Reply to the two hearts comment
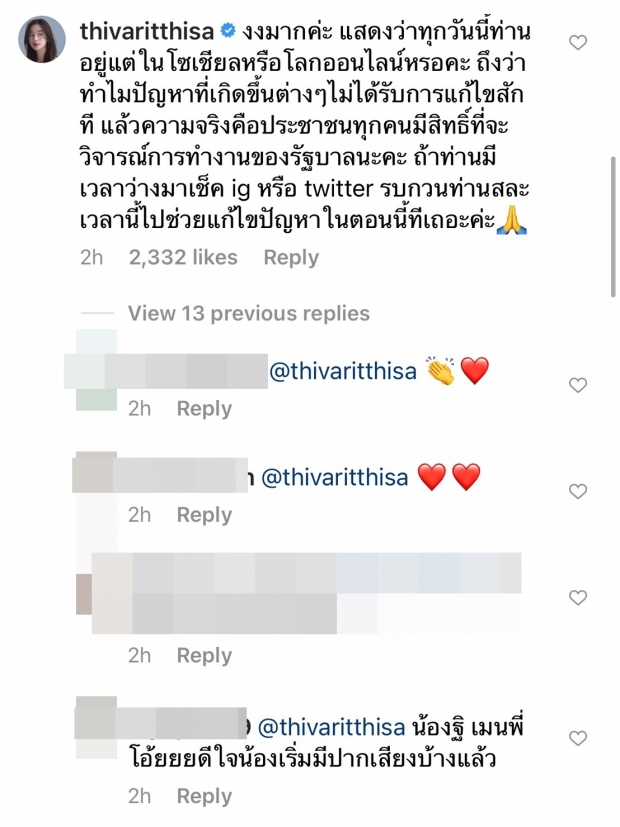620x827 pixels. click(x=204, y=515)
